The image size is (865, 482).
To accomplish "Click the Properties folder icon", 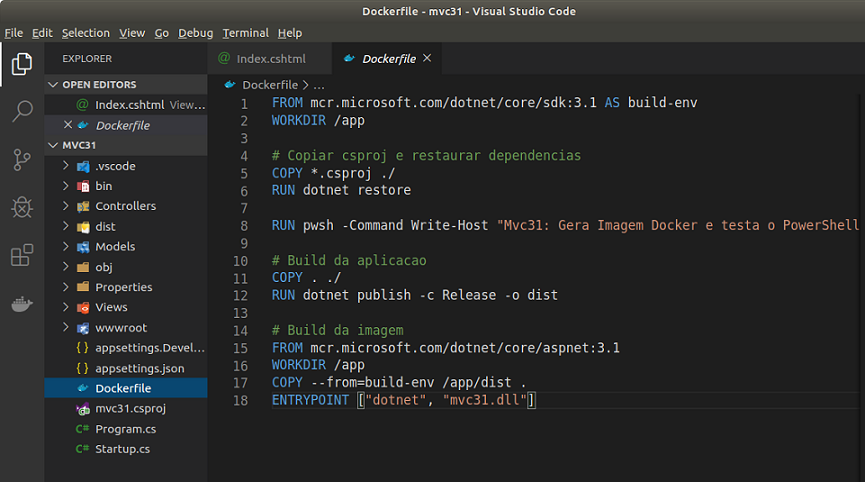I will pyautogui.click(x=83, y=287).
